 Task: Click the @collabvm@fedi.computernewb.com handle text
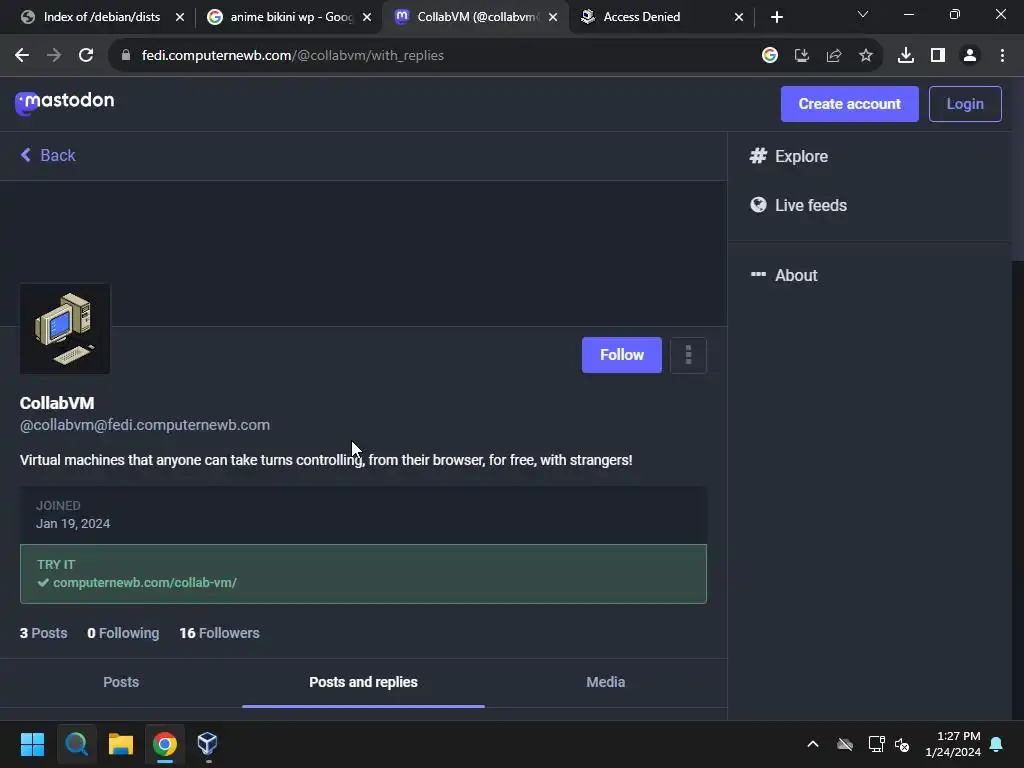pyautogui.click(x=145, y=425)
